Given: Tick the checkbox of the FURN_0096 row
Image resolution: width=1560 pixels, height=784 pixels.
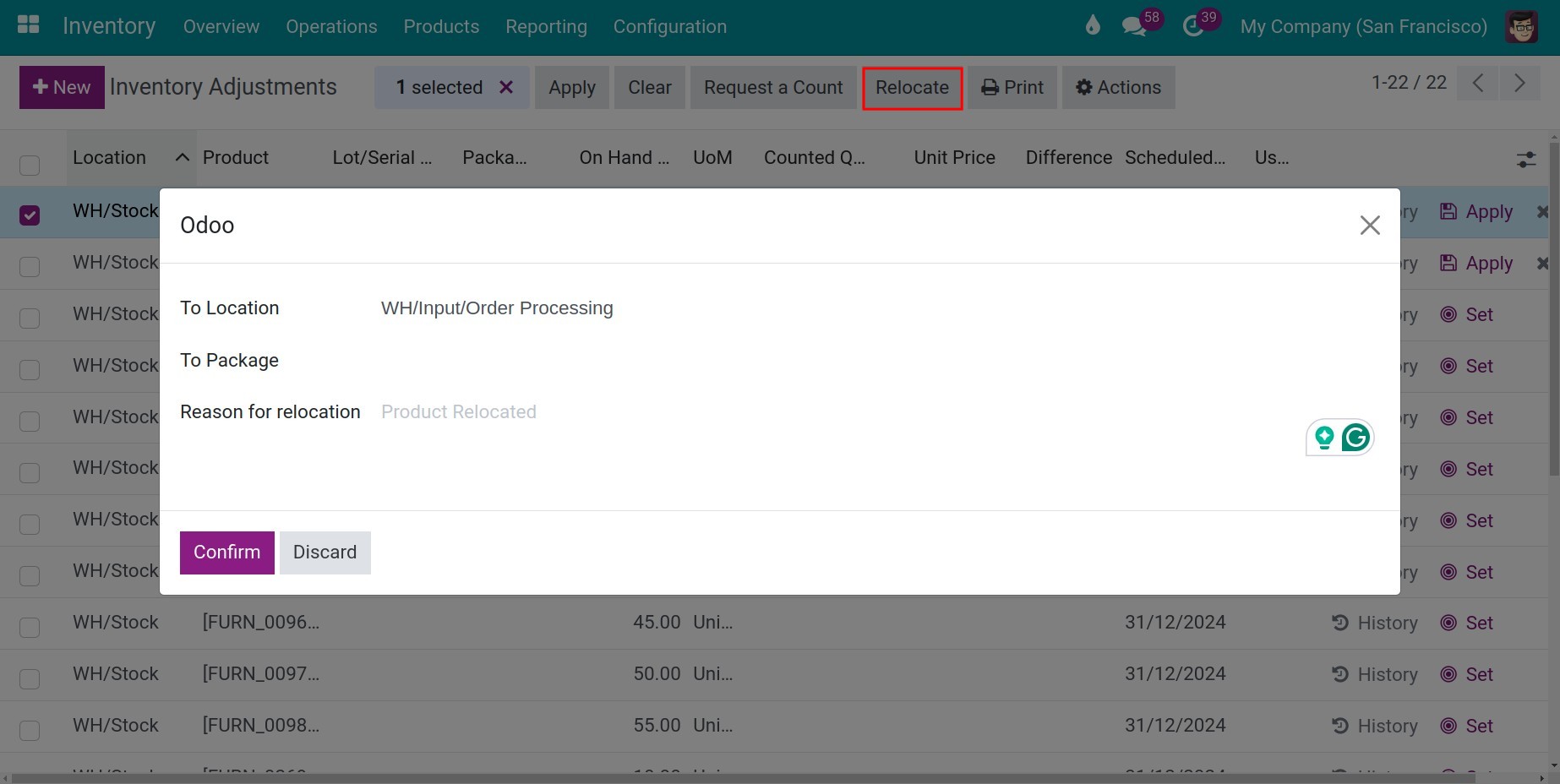Looking at the screenshot, I should [30, 627].
